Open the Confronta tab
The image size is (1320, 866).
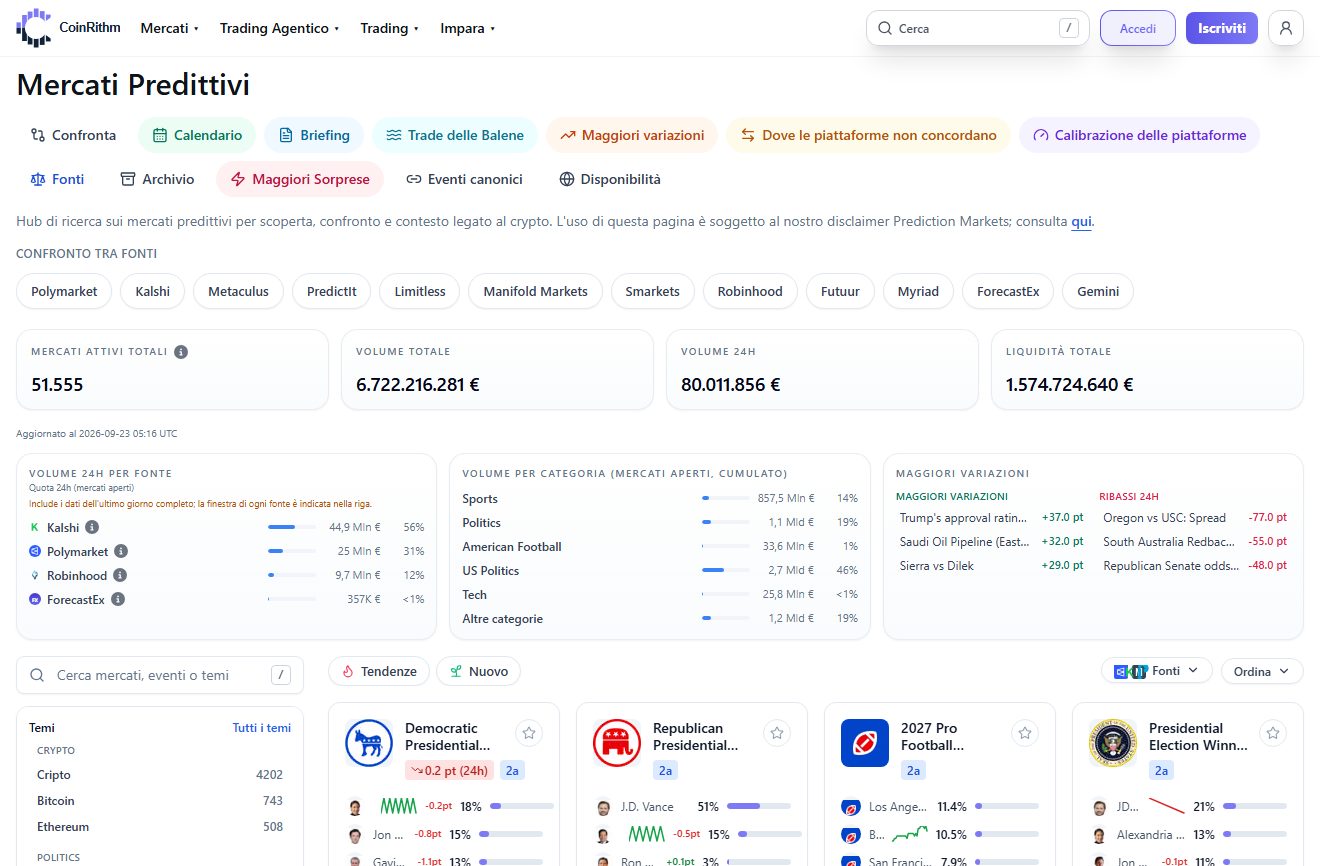tap(73, 135)
